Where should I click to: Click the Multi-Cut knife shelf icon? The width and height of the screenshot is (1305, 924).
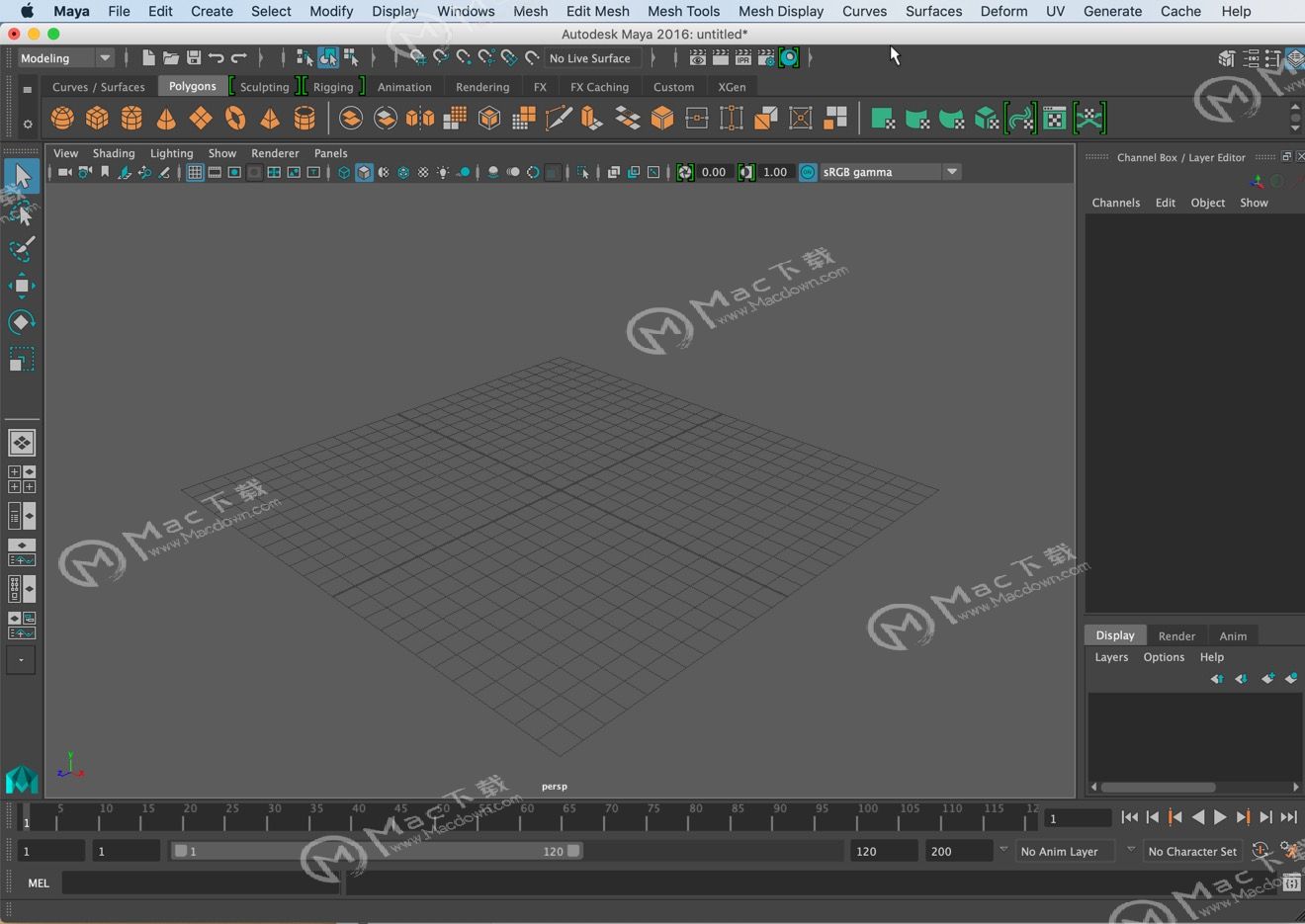[x=559, y=119]
